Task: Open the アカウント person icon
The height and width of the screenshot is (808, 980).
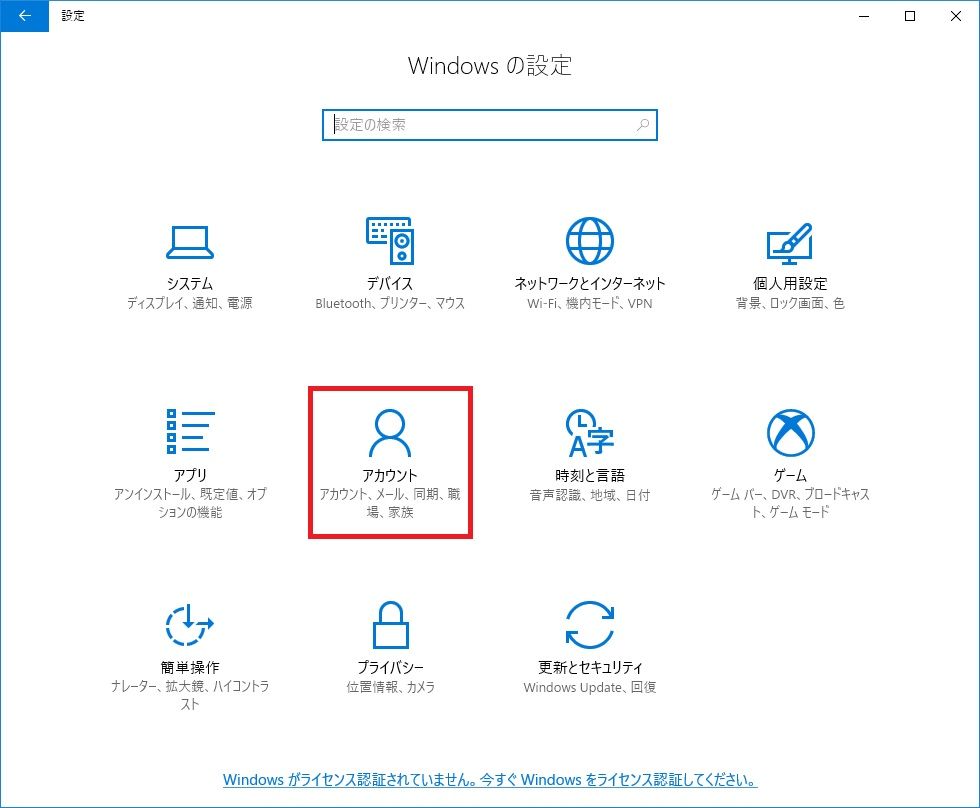Action: (390, 432)
